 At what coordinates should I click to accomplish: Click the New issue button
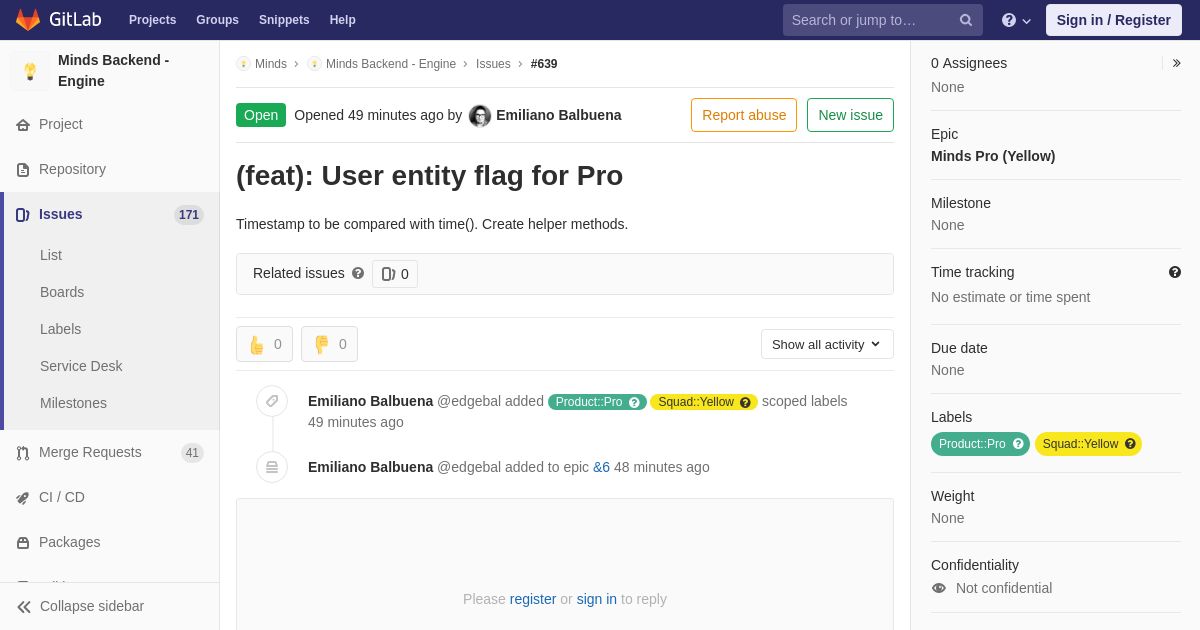850,115
